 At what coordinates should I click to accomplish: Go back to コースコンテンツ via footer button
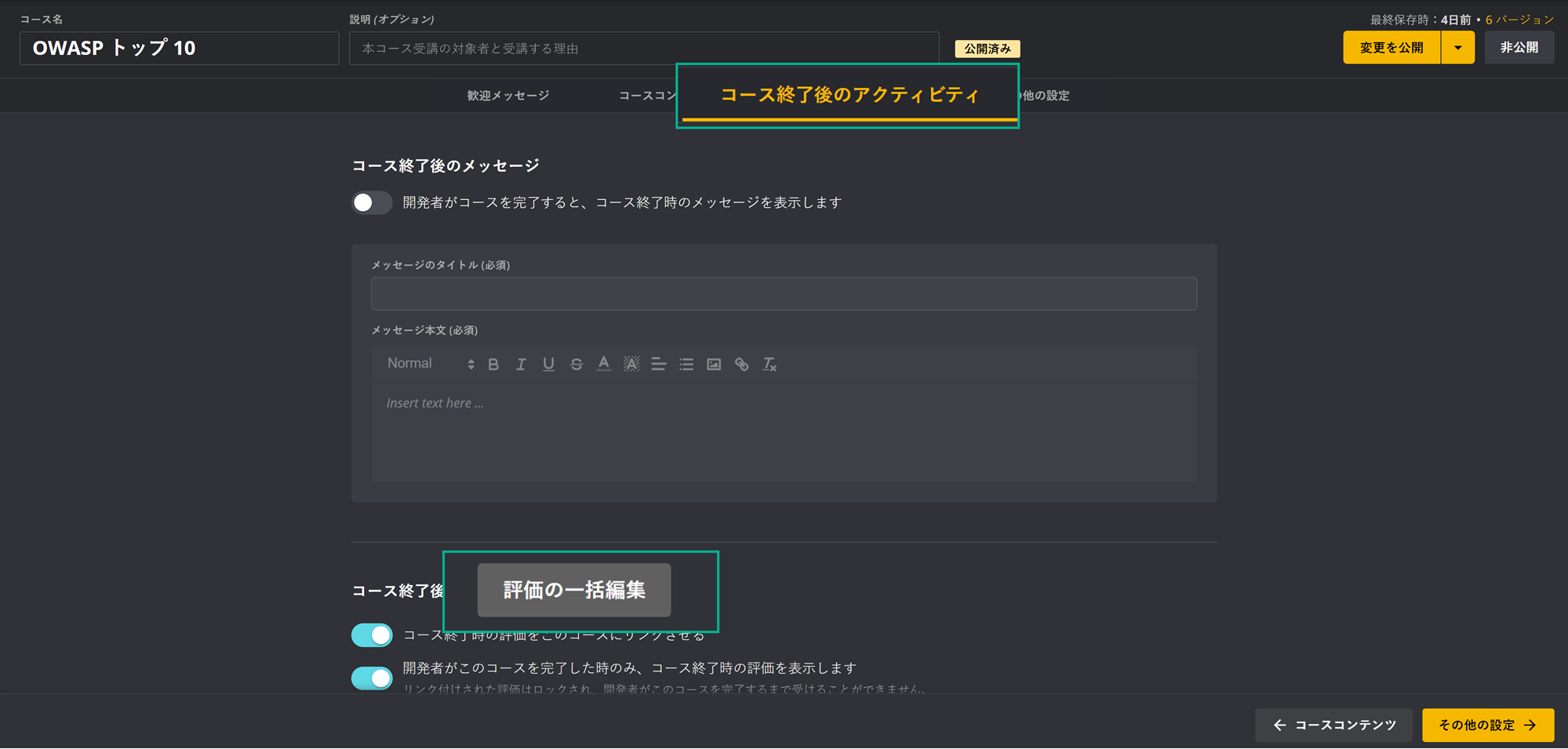(1333, 725)
